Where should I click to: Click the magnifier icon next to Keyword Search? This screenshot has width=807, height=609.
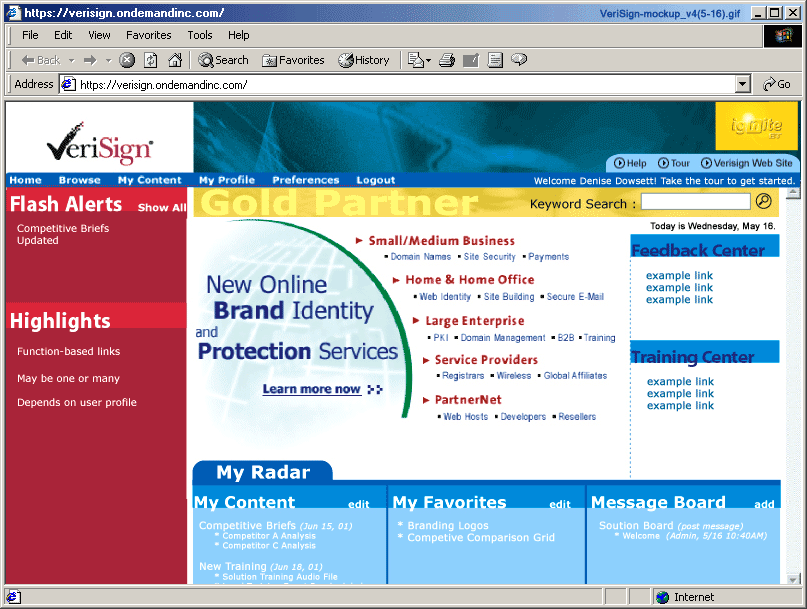click(x=764, y=201)
